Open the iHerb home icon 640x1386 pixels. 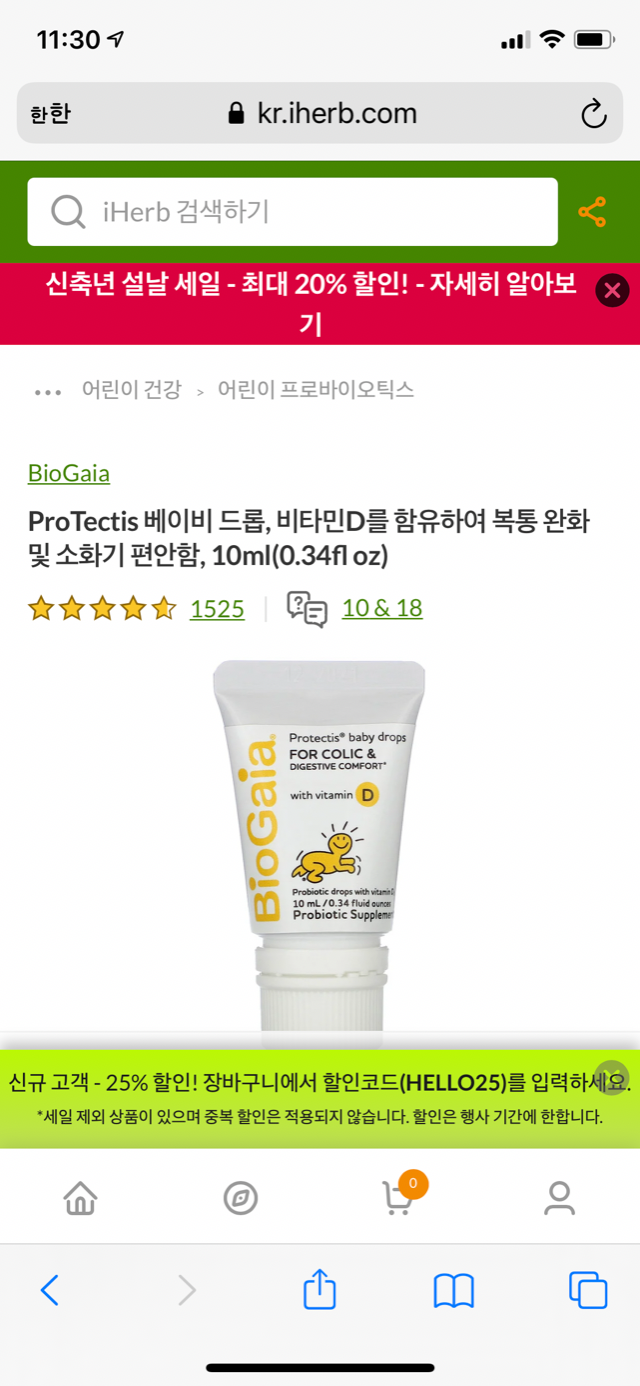pos(80,1197)
